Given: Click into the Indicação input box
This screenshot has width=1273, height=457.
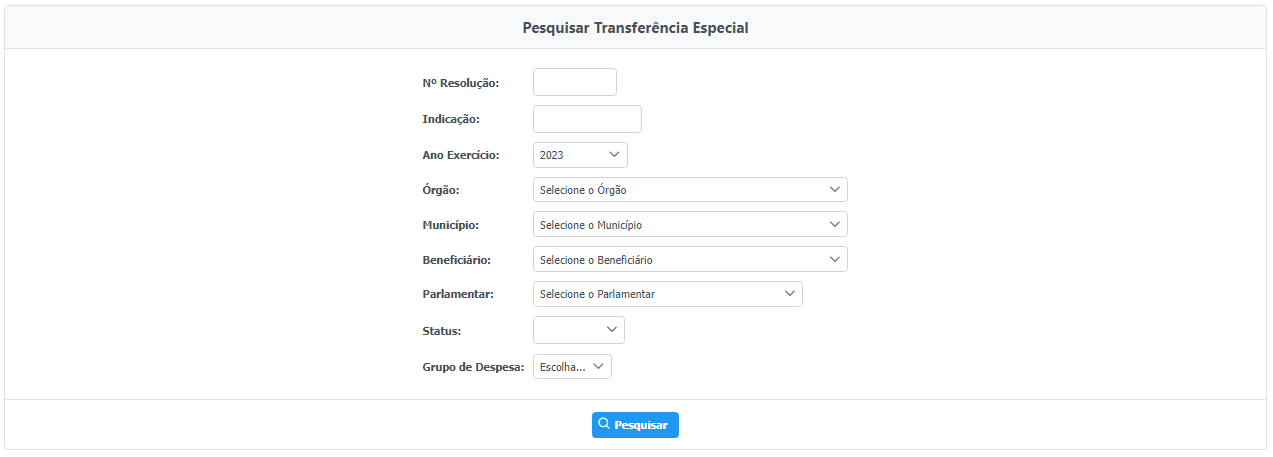Looking at the screenshot, I should click(587, 119).
